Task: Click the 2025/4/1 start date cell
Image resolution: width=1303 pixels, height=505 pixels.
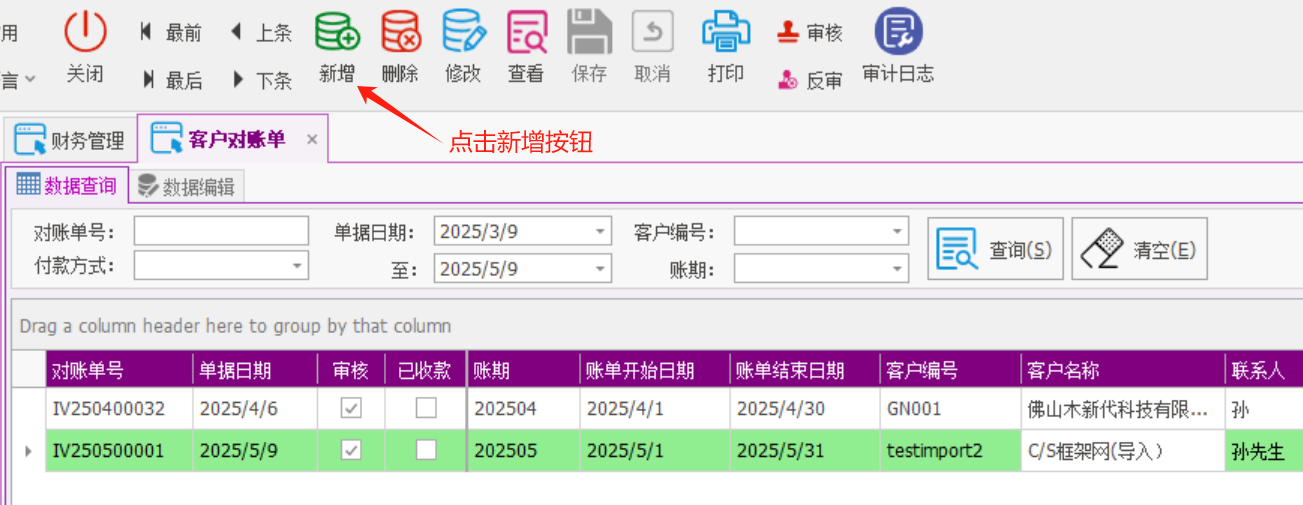Action: click(654, 409)
